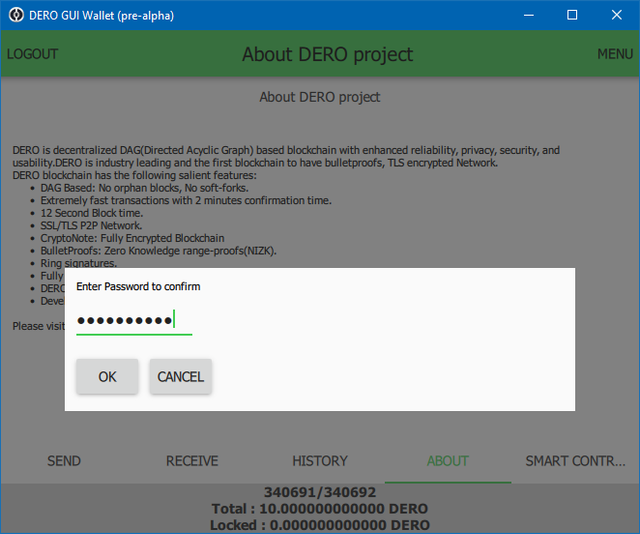Screen dimensions: 640x534
Task: Cancel the password confirmation dialog
Action: point(180,376)
